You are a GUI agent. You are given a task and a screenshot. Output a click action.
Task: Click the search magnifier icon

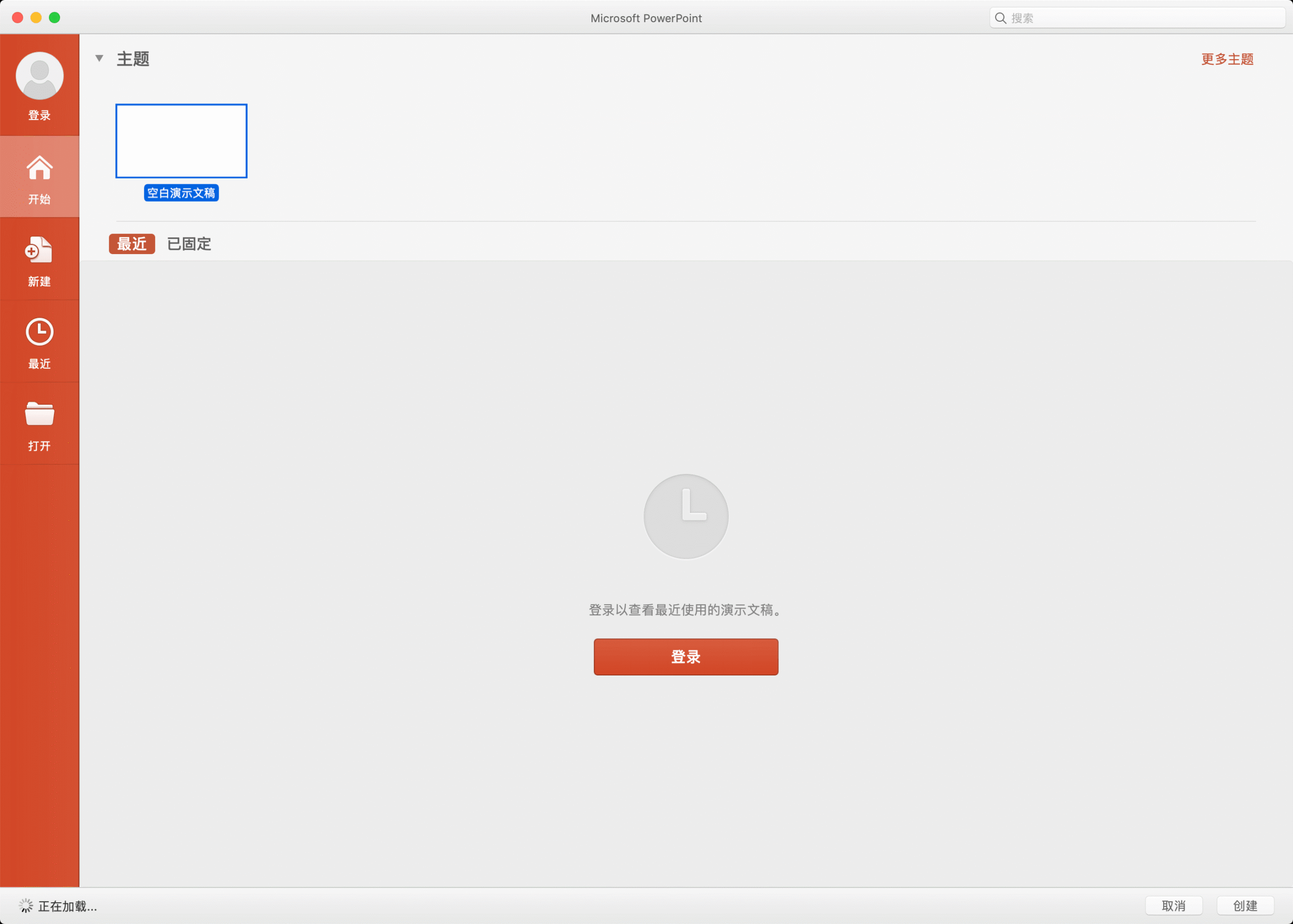click(1001, 18)
